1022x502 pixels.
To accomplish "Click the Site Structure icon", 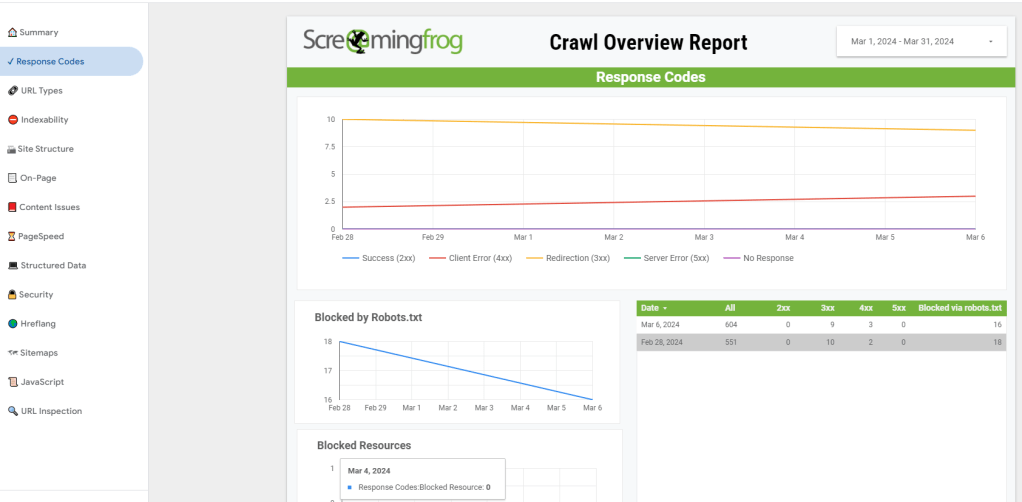I will [12, 149].
